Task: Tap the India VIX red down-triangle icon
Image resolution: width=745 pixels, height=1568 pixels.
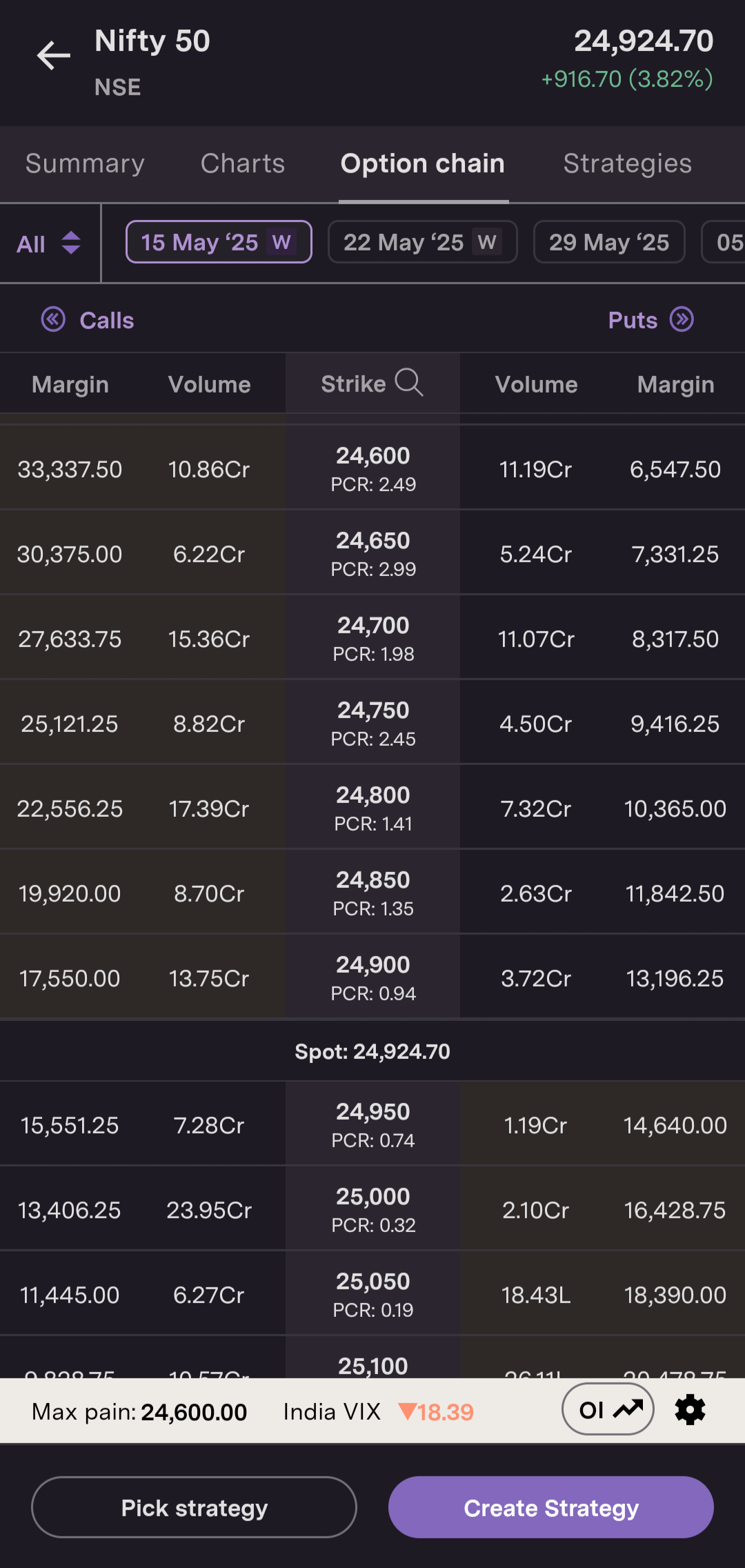Action: click(407, 1411)
